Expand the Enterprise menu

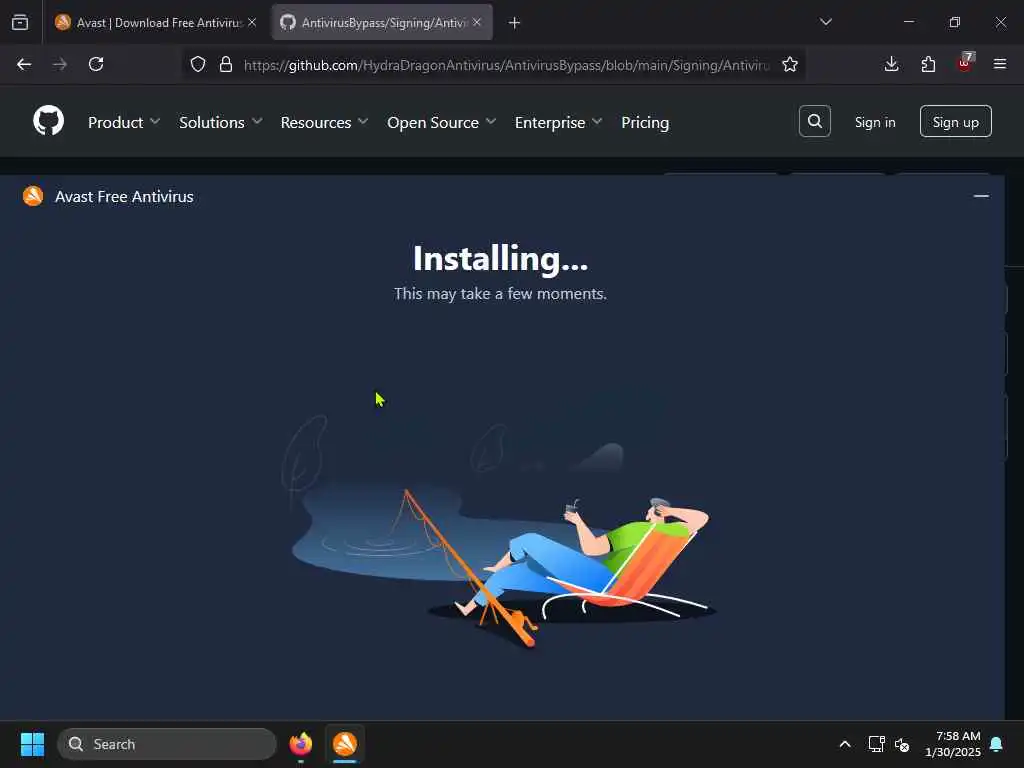(558, 122)
